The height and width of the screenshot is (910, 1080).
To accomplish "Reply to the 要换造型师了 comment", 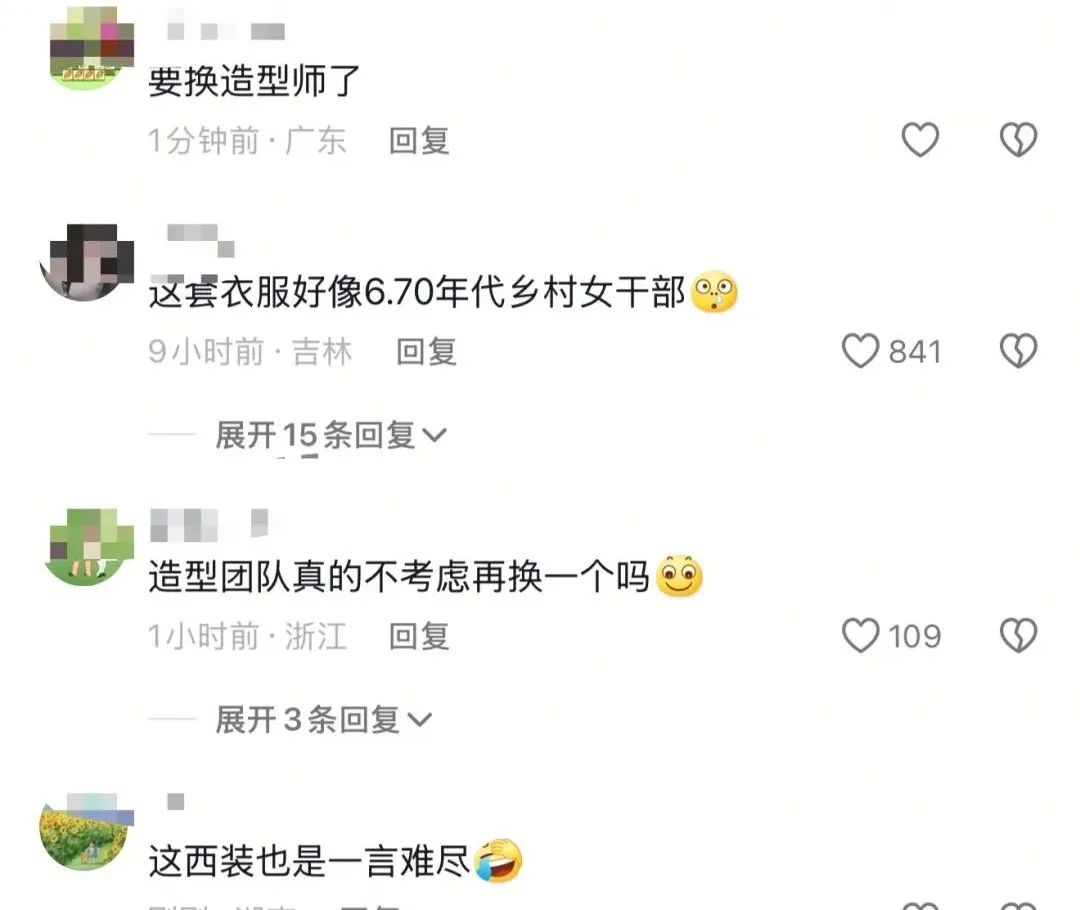I will coord(419,141).
